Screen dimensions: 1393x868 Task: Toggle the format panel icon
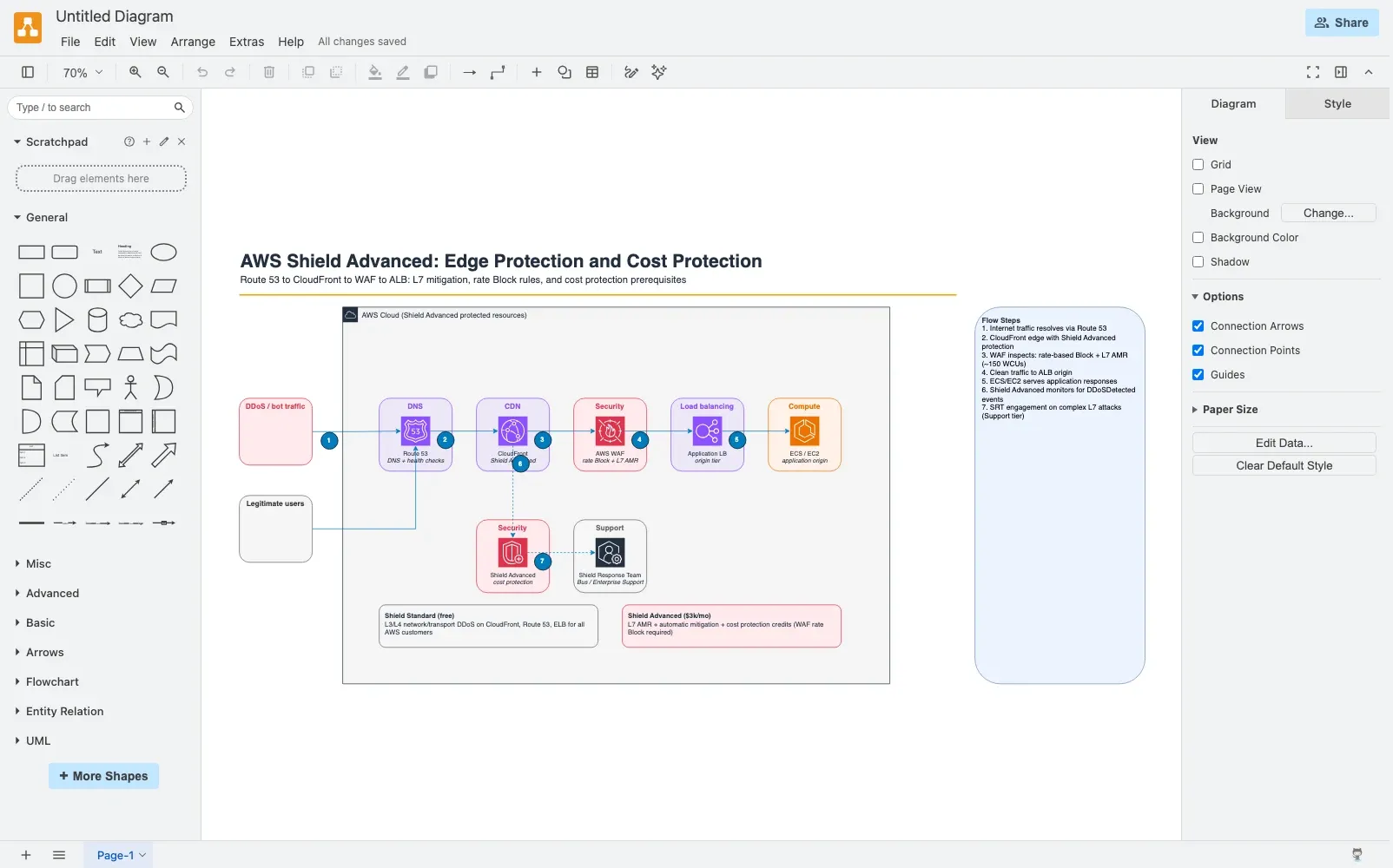[x=1341, y=73]
